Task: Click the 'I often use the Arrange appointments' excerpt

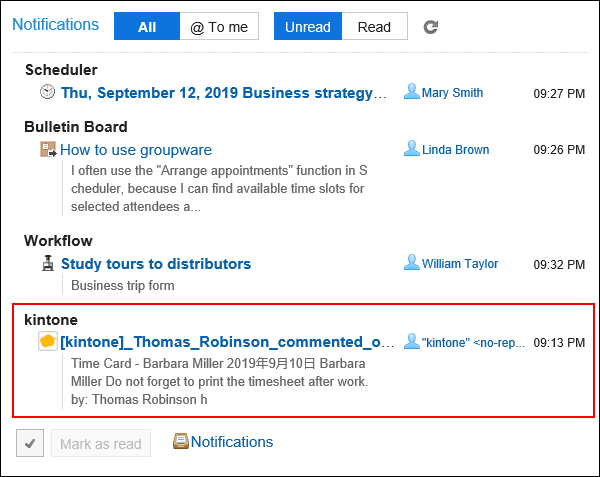Action: 219,188
